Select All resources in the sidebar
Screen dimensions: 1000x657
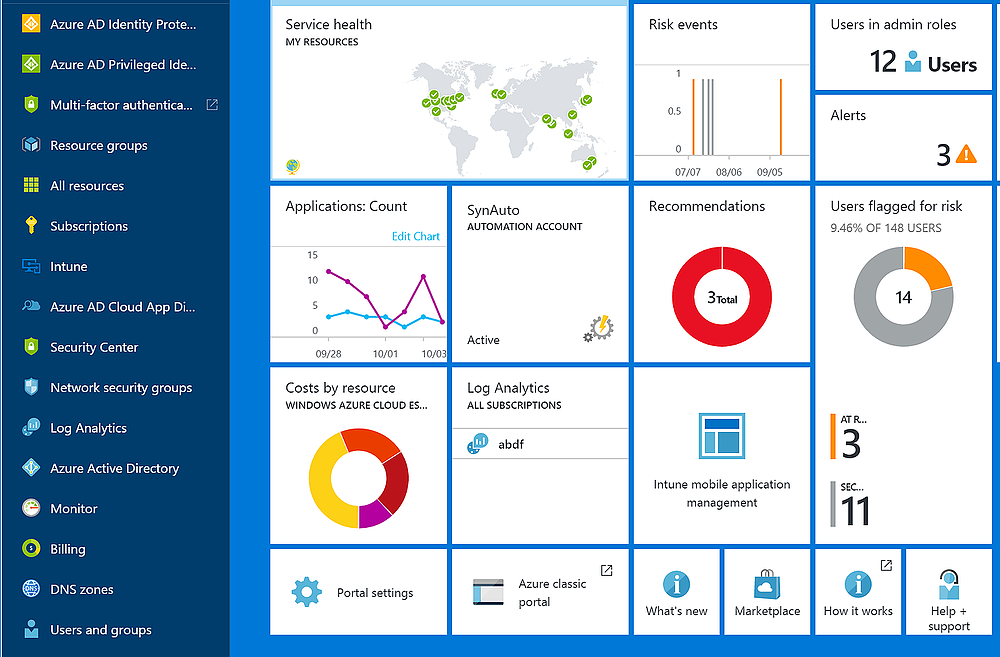point(87,186)
